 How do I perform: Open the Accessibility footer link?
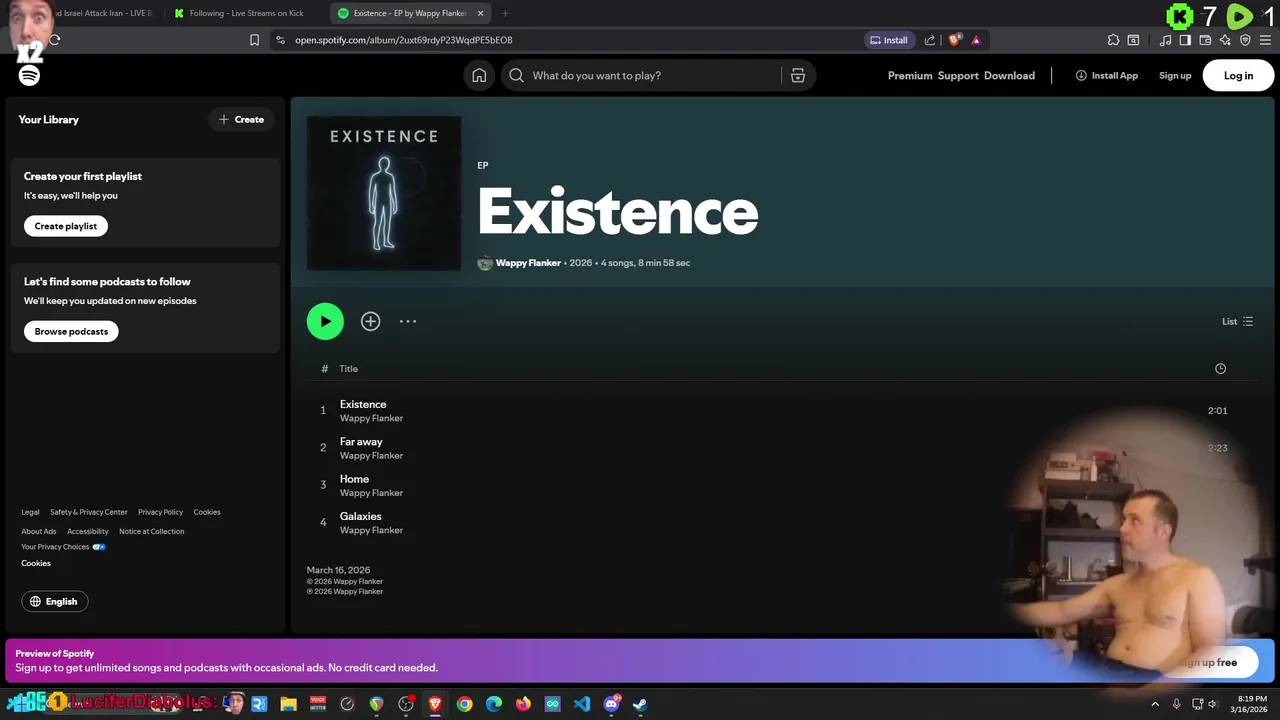(x=88, y=531)
